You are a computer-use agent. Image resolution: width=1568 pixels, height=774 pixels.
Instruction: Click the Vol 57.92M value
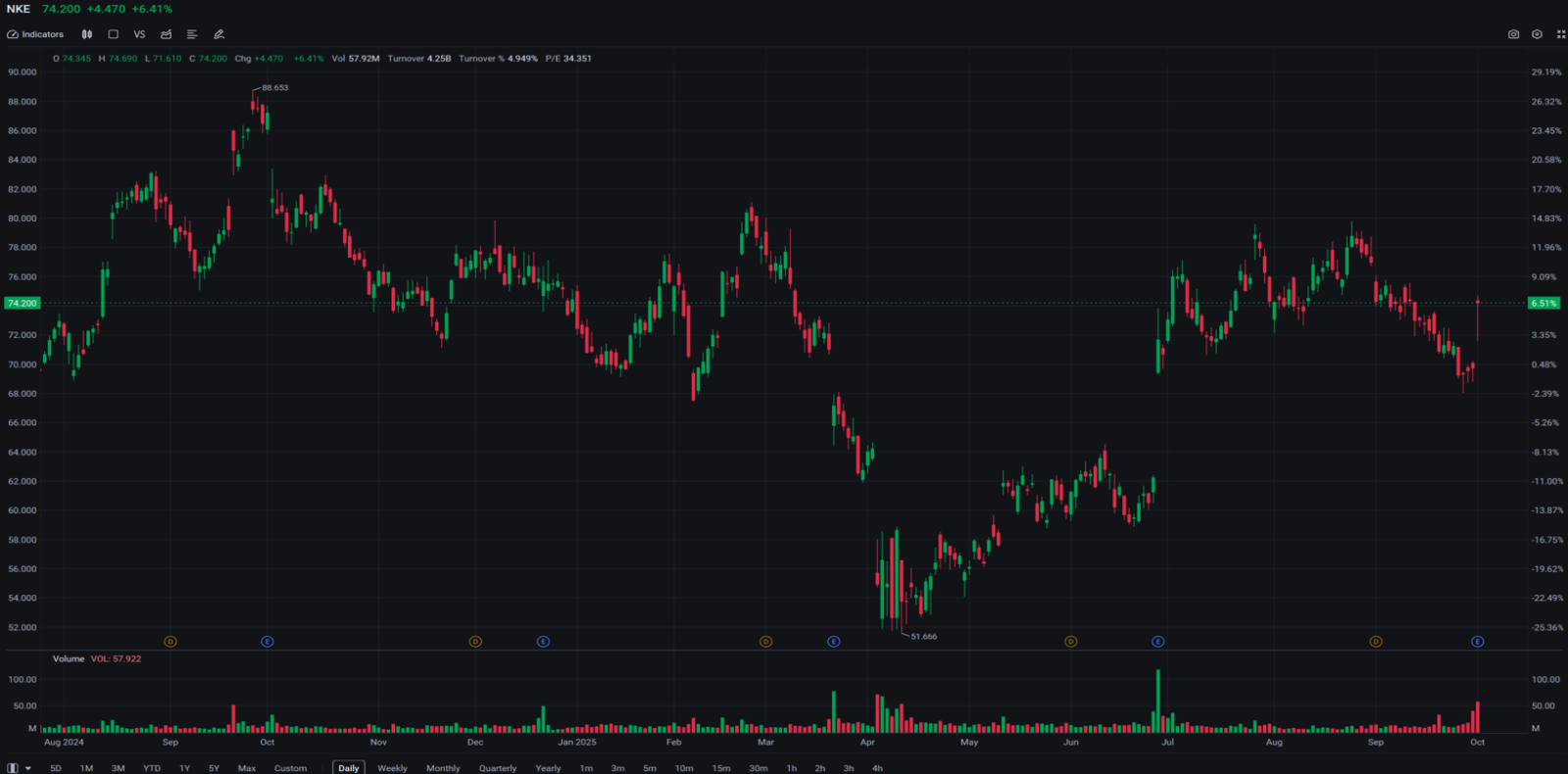(x=356, y=59)
